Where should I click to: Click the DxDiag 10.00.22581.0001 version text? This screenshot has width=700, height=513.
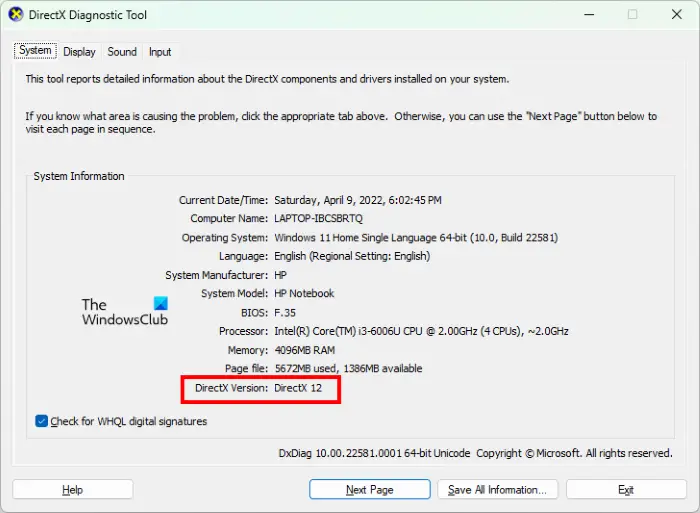(374, 453)
